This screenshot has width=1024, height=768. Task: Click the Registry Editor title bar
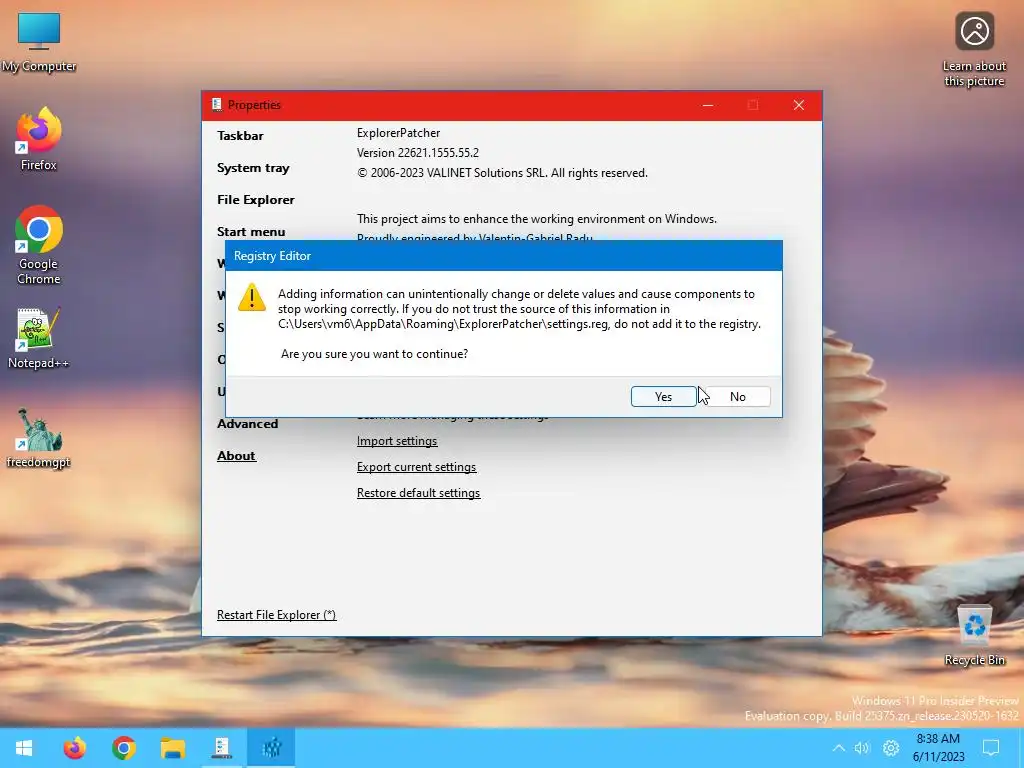point(504,256)
